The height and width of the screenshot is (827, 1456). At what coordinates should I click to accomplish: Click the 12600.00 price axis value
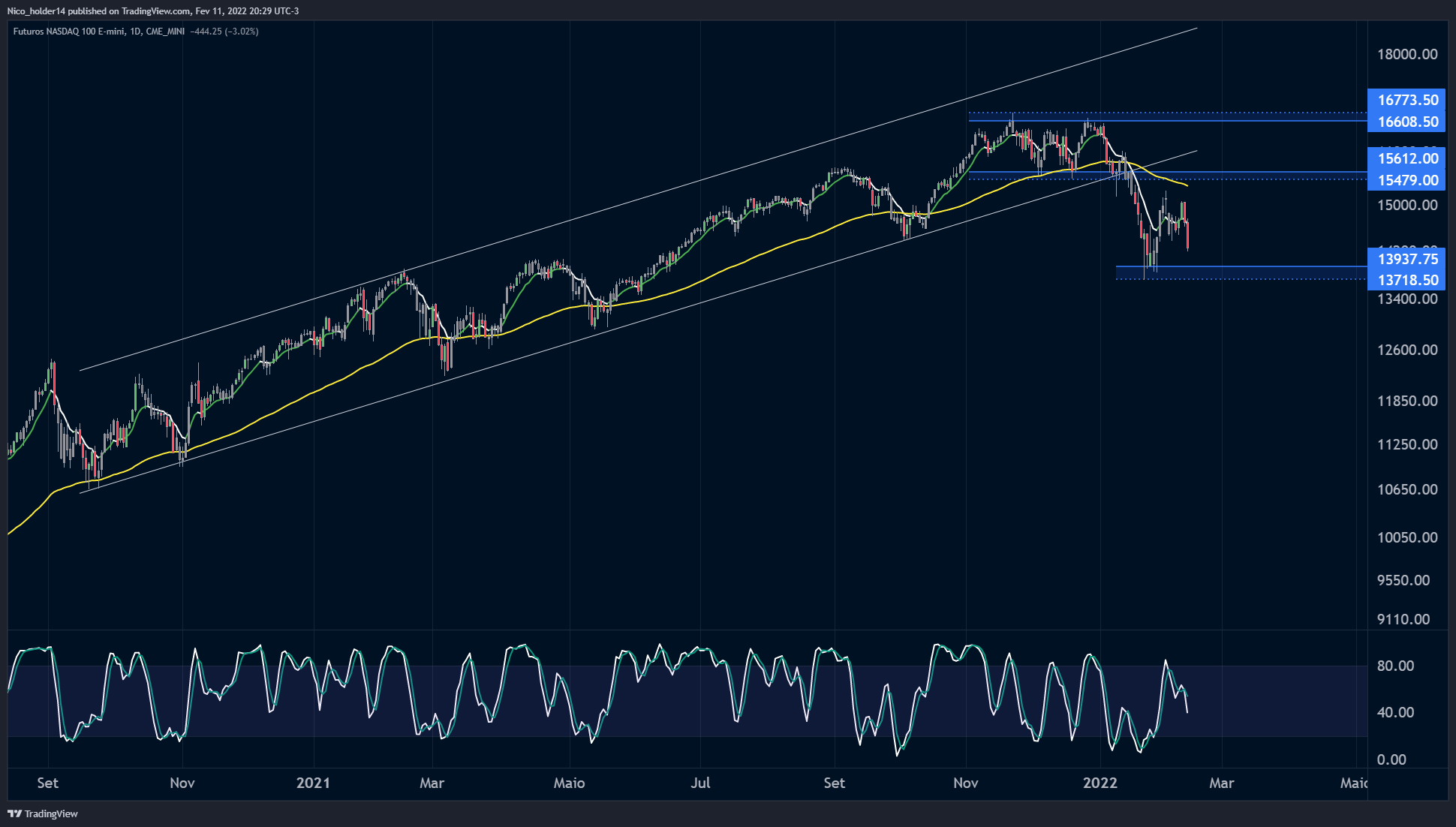[x=1407, y=350]
